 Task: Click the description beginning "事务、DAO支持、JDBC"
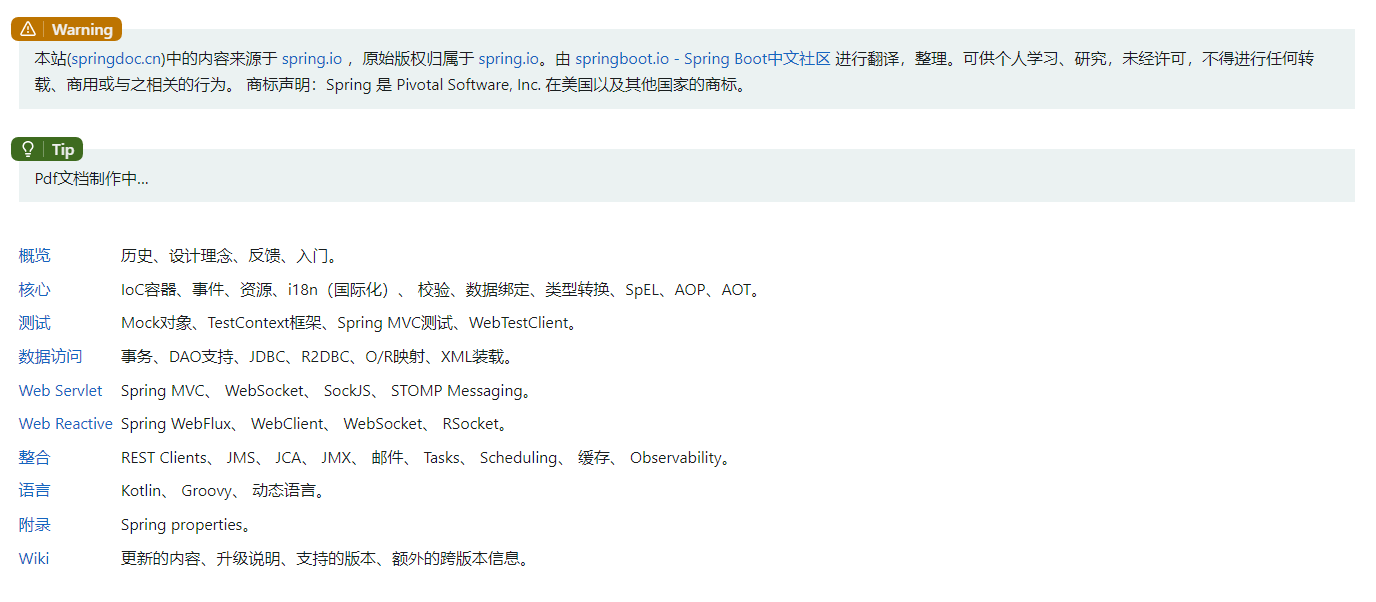(317, 357)
